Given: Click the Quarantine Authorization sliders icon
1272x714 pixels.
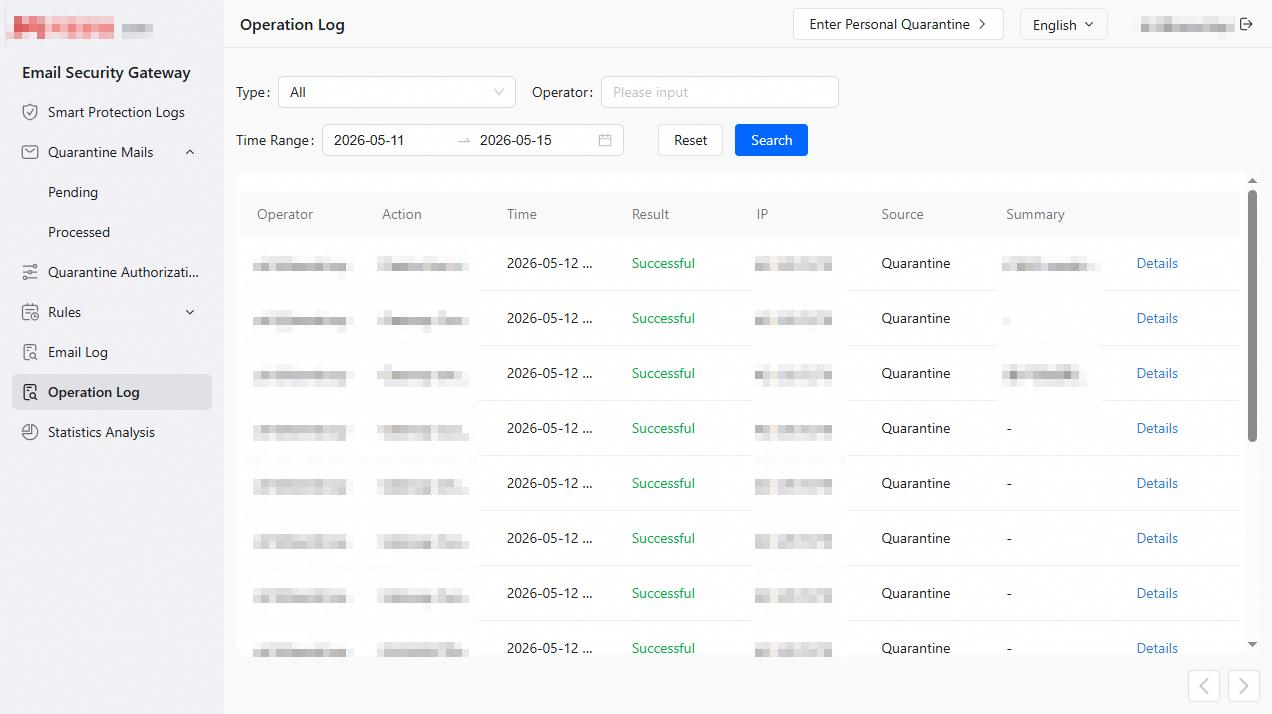Looking at the screenshot, I should pyautogui.click(x=30, y=272).
